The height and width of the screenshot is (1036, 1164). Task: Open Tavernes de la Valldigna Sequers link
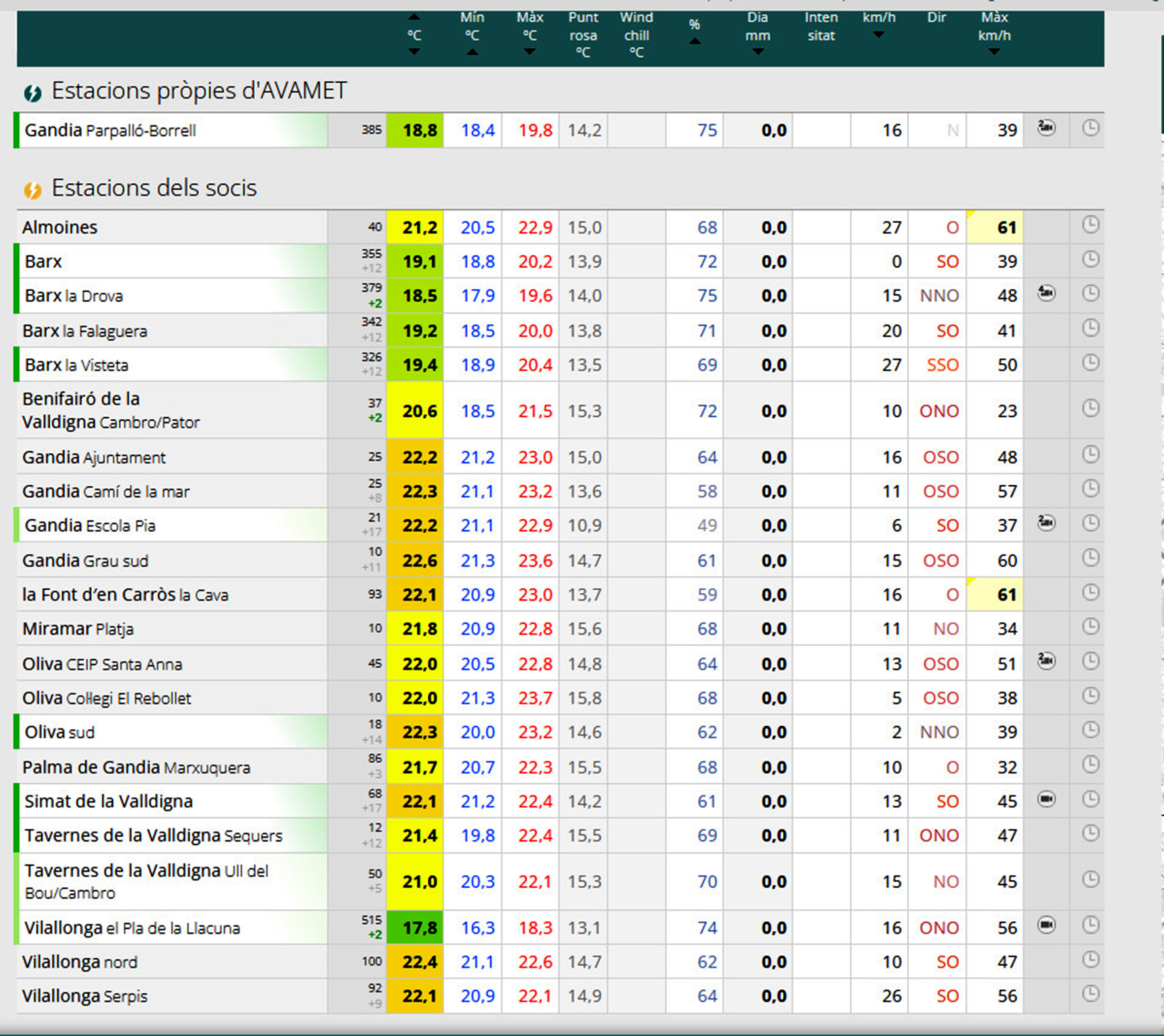pos(153,835)
